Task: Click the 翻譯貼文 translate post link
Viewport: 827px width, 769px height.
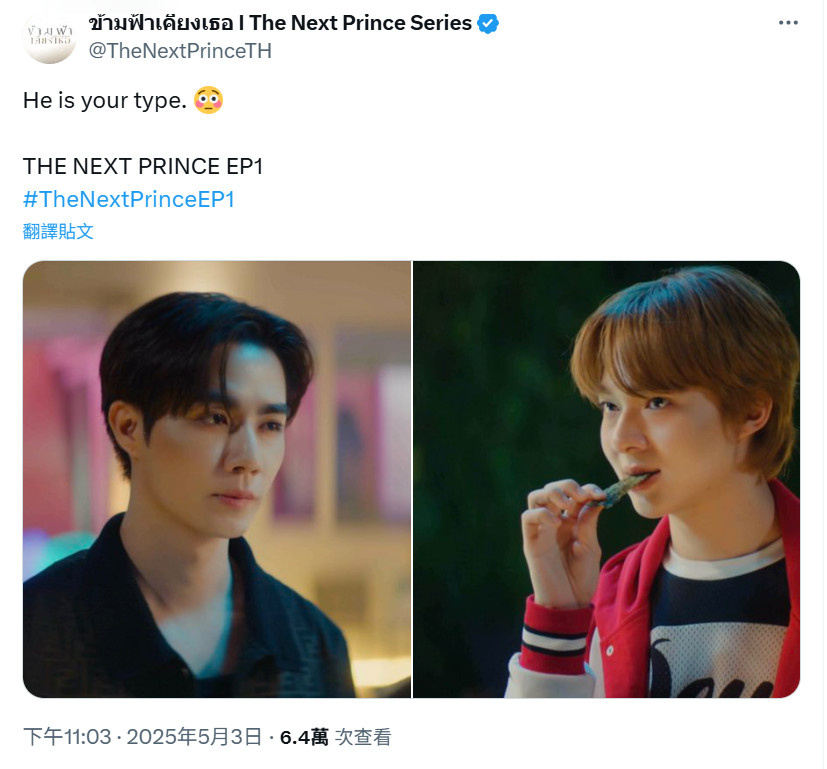Action: pyautogui.click(x=58, y=231)
